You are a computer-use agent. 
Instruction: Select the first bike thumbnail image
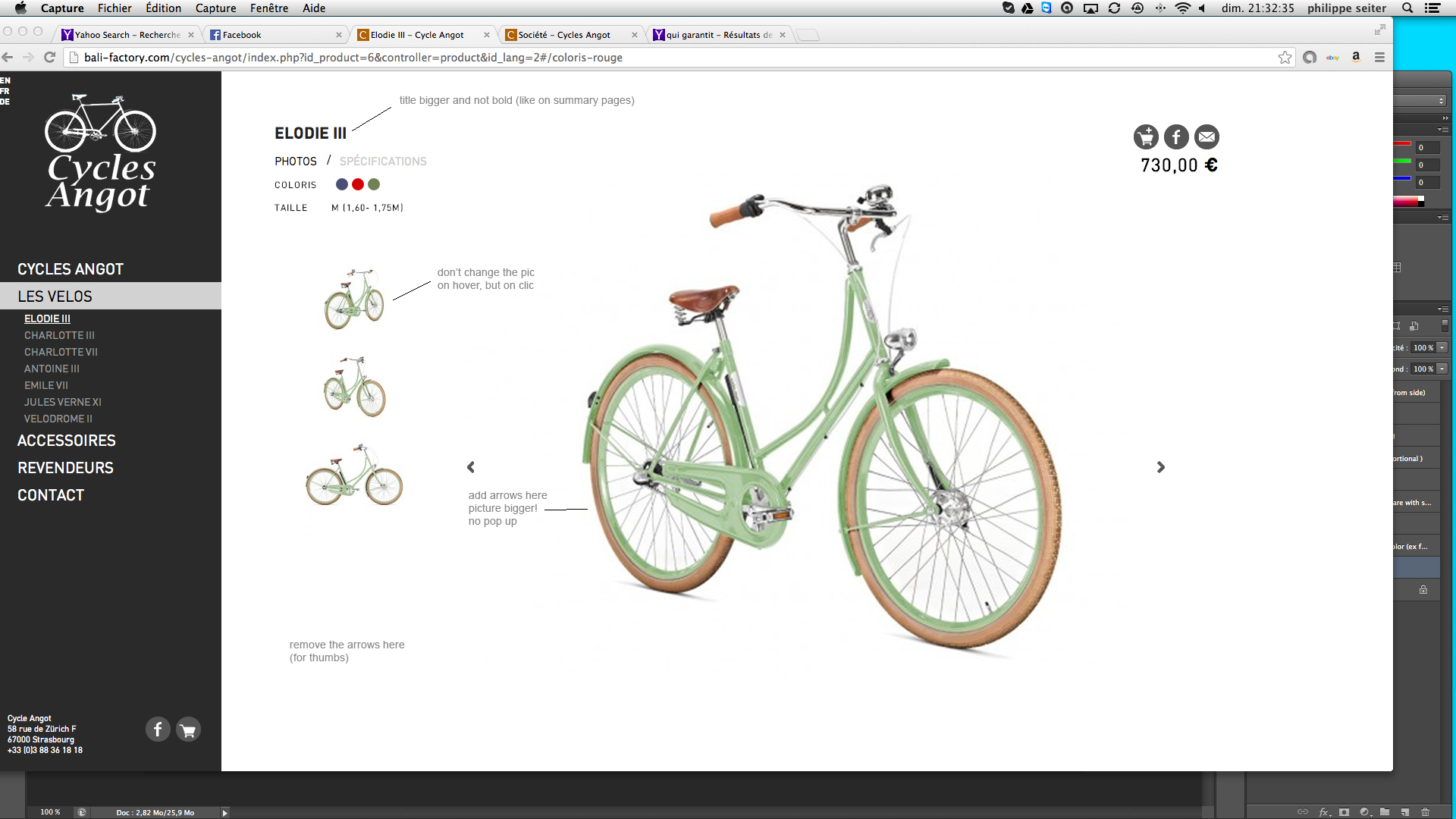354,298
